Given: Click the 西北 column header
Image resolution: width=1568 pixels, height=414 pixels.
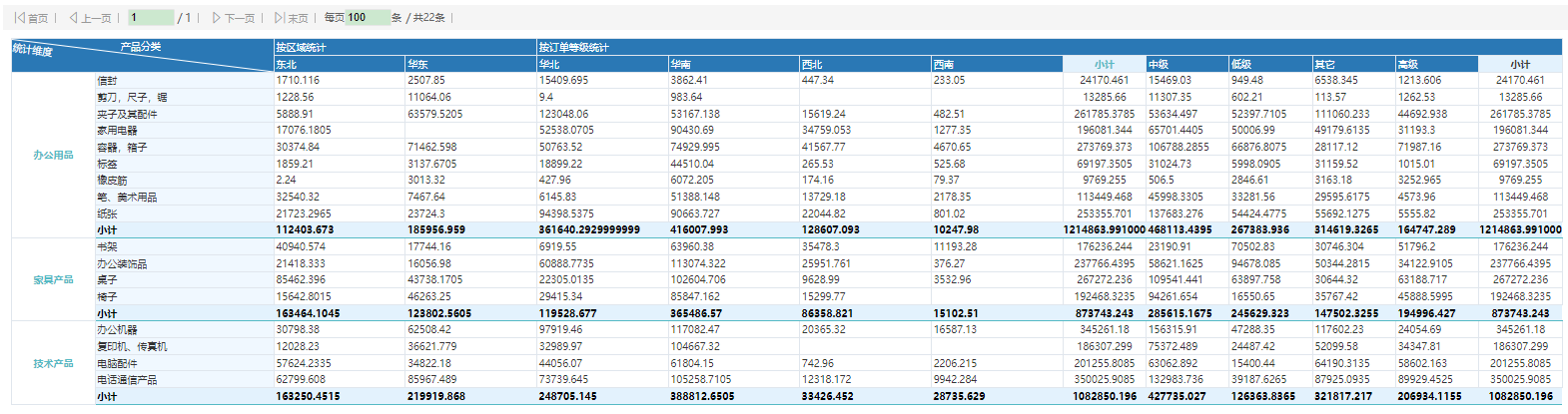Looking at the screenshot, I should [865, 64].
